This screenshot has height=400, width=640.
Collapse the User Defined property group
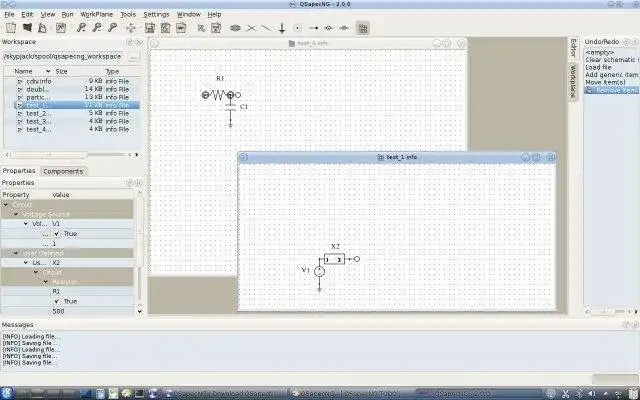(16, 253)
